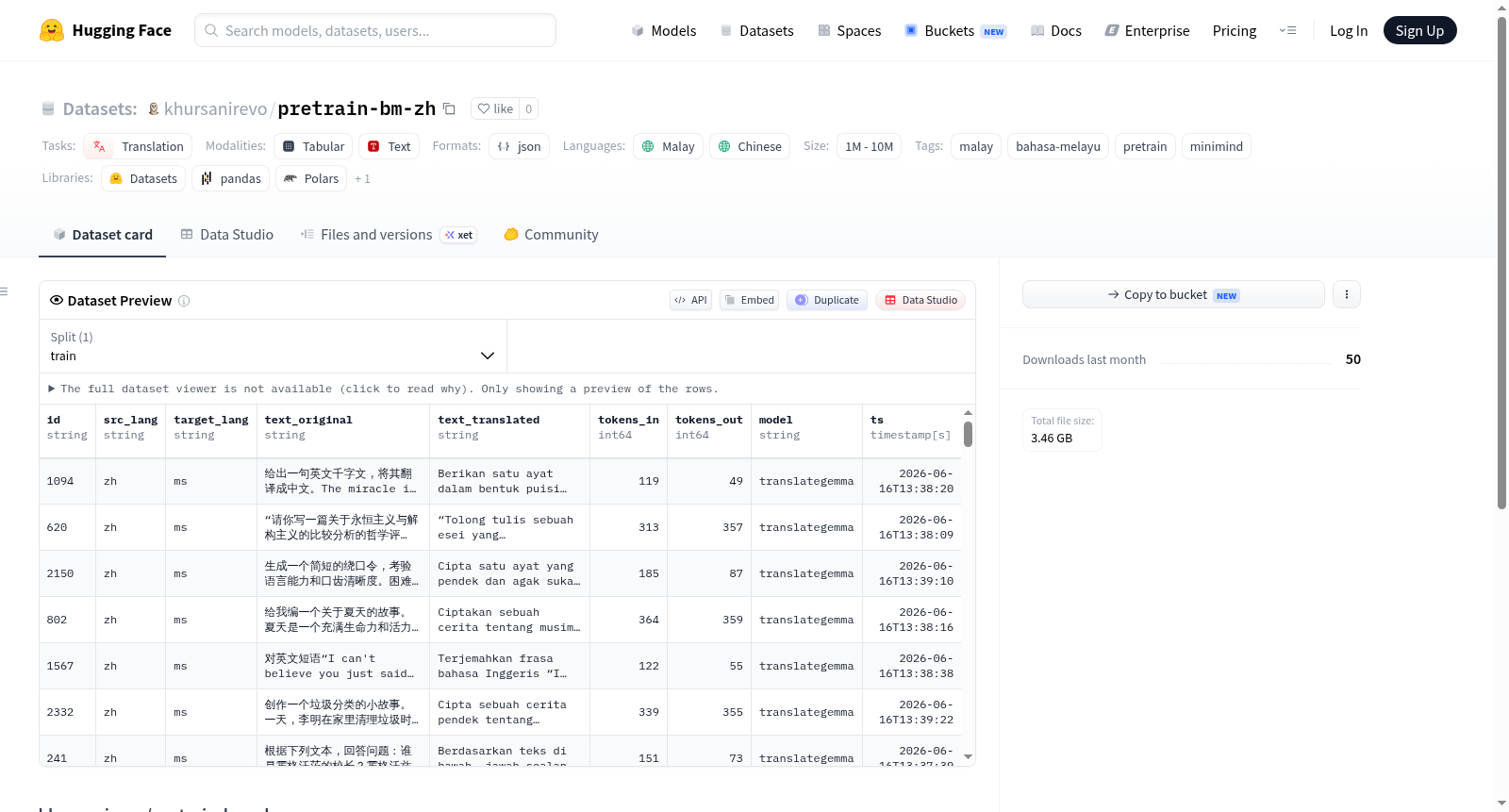Select the Translation task tag
Screen dimensions: 1509x812
(138, 146)
